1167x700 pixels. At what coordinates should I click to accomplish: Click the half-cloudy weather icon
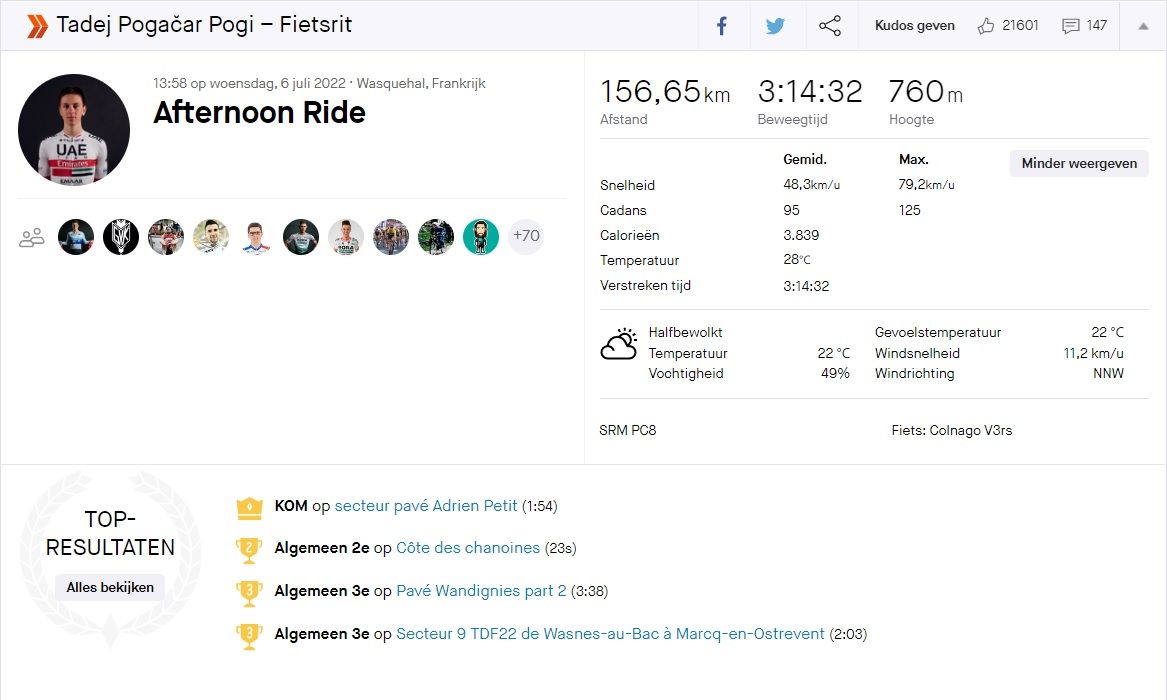click(618, 344)
